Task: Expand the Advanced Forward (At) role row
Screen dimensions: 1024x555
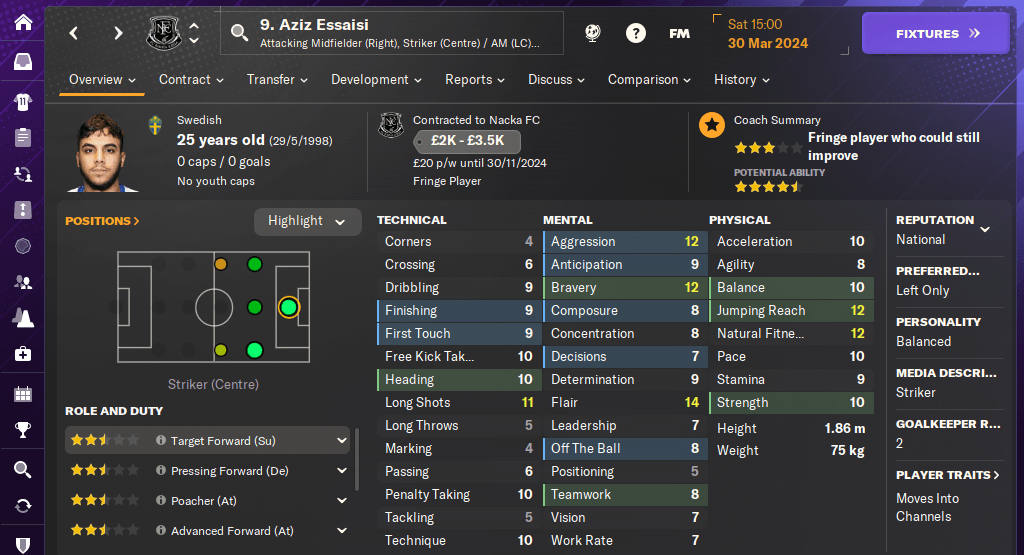Action: click(x=342, y=531)
